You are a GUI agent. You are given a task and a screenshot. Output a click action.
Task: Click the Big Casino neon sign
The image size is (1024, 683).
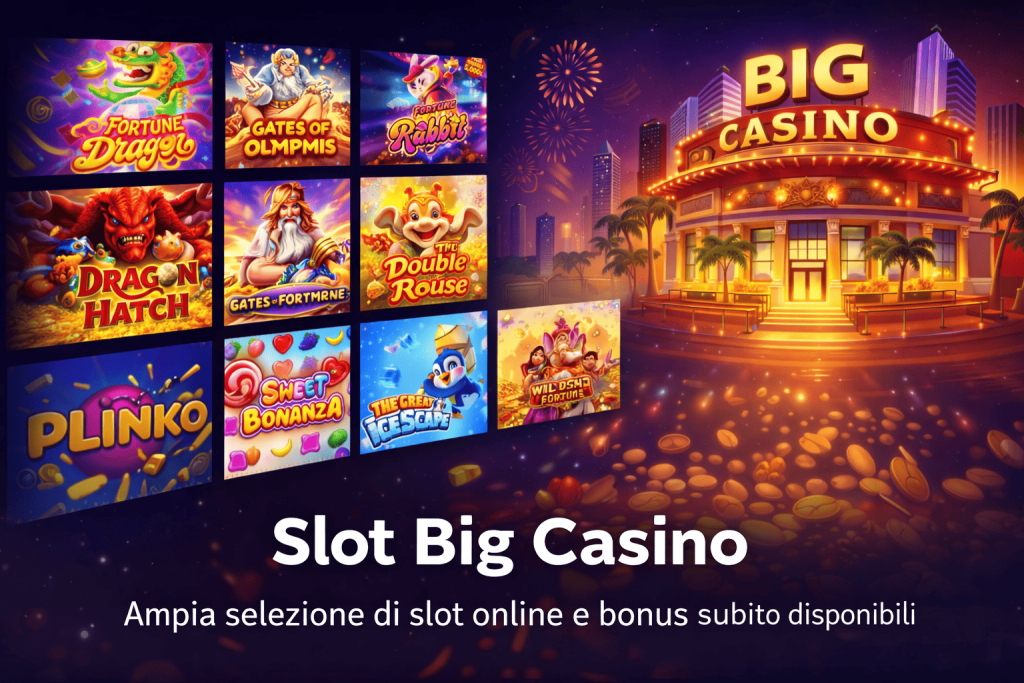pyautogui.click(x=807, y=99)
